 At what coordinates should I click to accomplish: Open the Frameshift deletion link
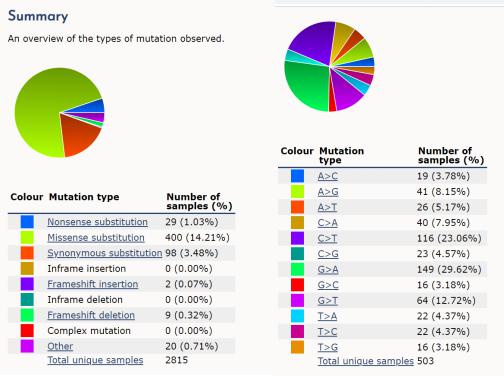[91, 315]
